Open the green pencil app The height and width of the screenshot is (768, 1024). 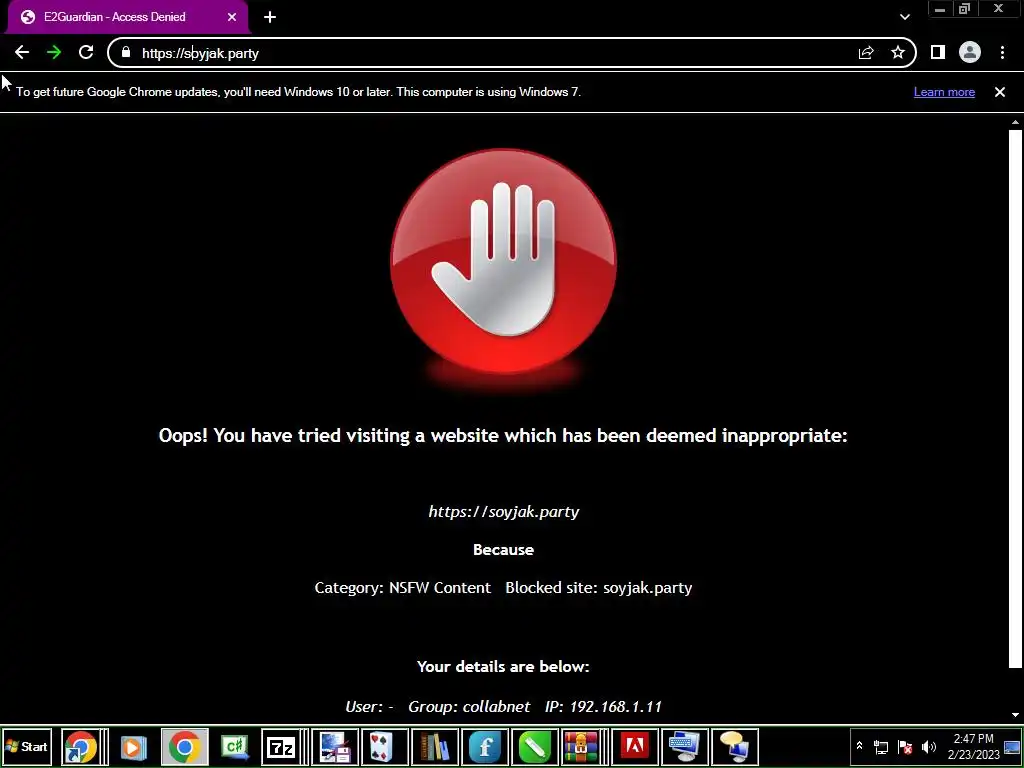point(534,746)
